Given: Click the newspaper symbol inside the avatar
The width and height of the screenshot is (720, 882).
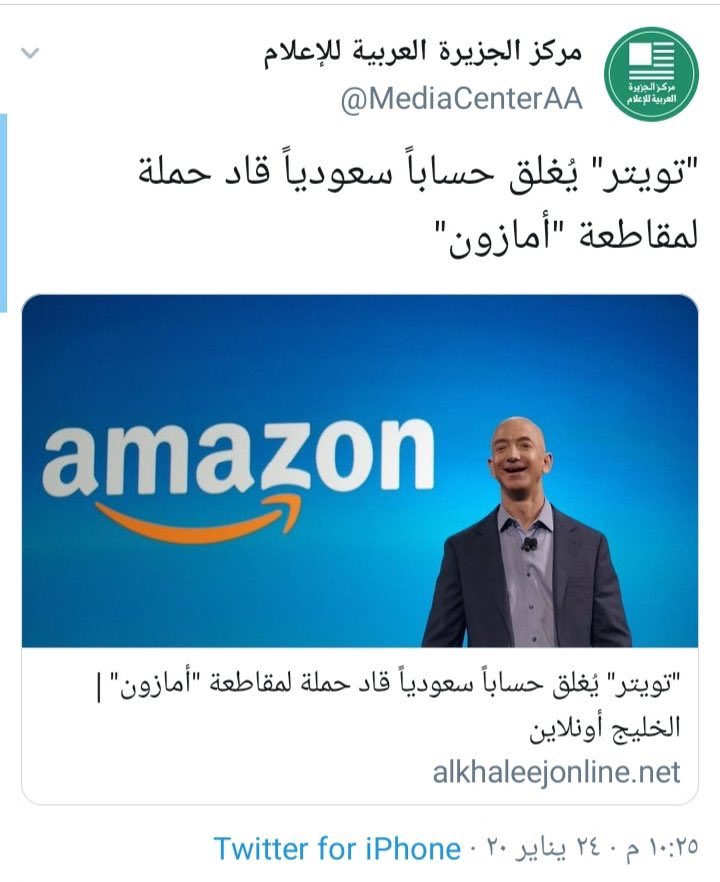Looking at the screenshot, I should [651, 60].
